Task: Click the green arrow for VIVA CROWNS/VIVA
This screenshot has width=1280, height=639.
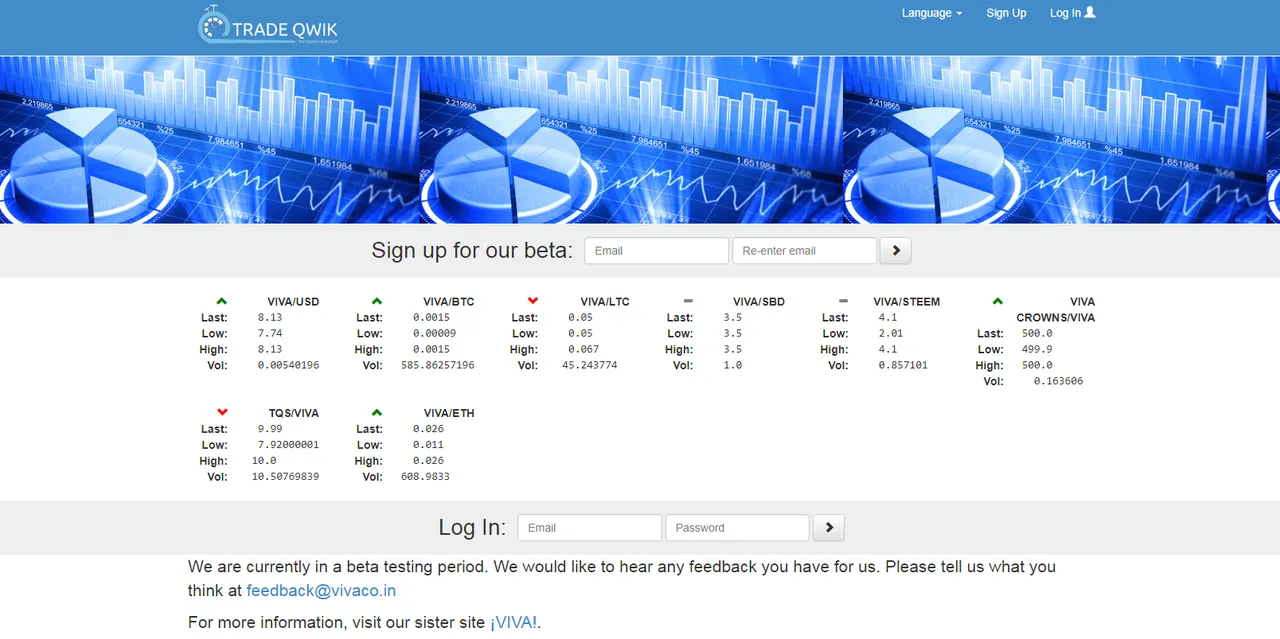Action: [997, 301]
